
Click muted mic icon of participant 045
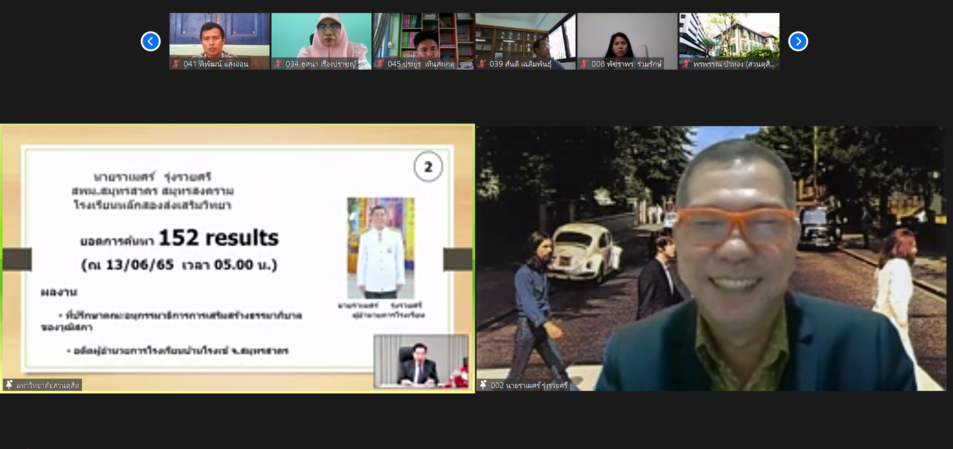tap(380, 64)
